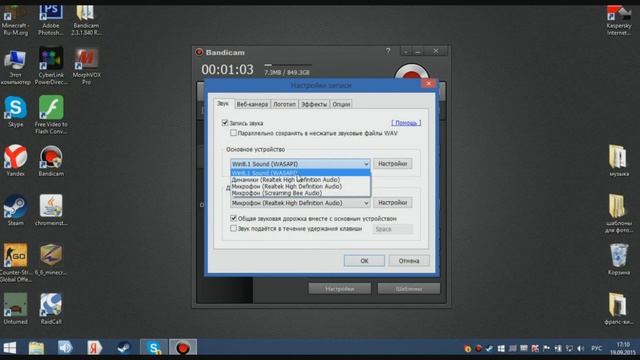This screenshot has width=640, height=360.
Task: Click the Action Center flag tray icon
Action: (546, 348)
